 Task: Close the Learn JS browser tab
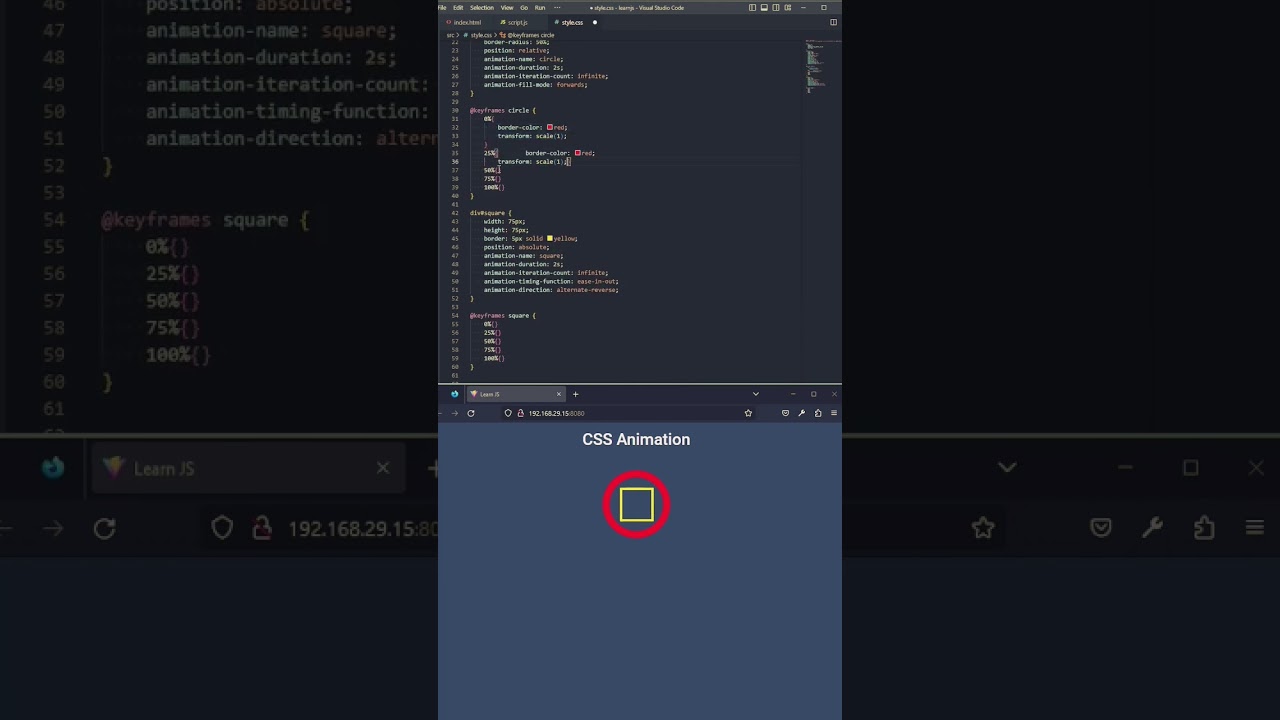tap(559, 394)
